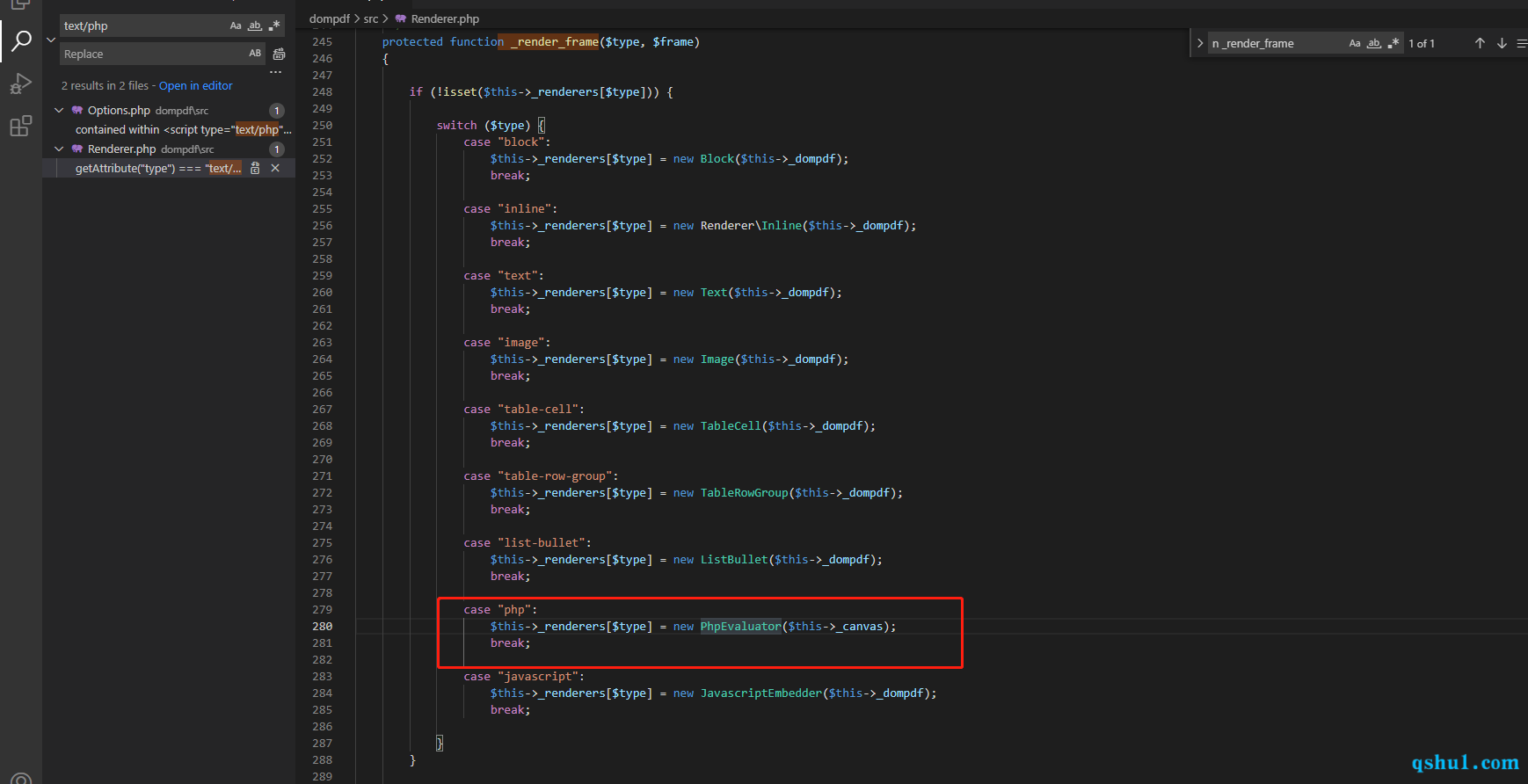Click src in the breadcrumb
Screen dimensions: 1528x784
pos(371,18)
